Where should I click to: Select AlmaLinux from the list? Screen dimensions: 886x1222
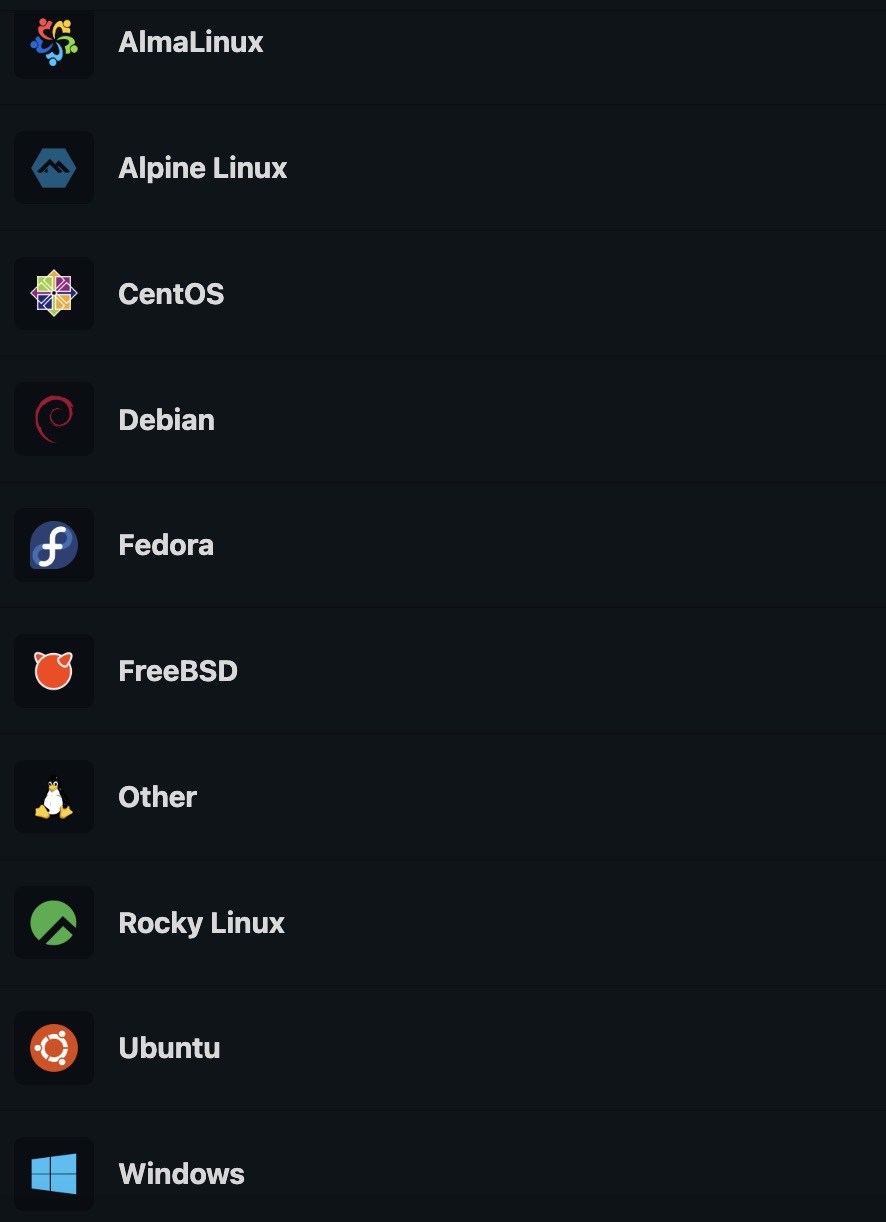tap(191, 42)
